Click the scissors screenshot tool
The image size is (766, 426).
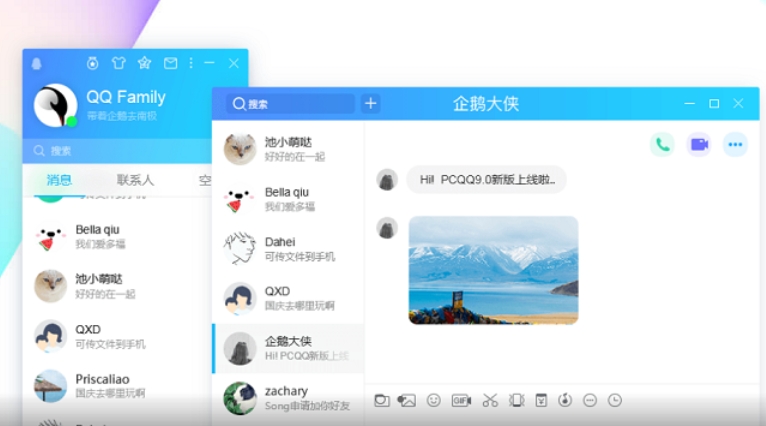click(x=490, y=401)
